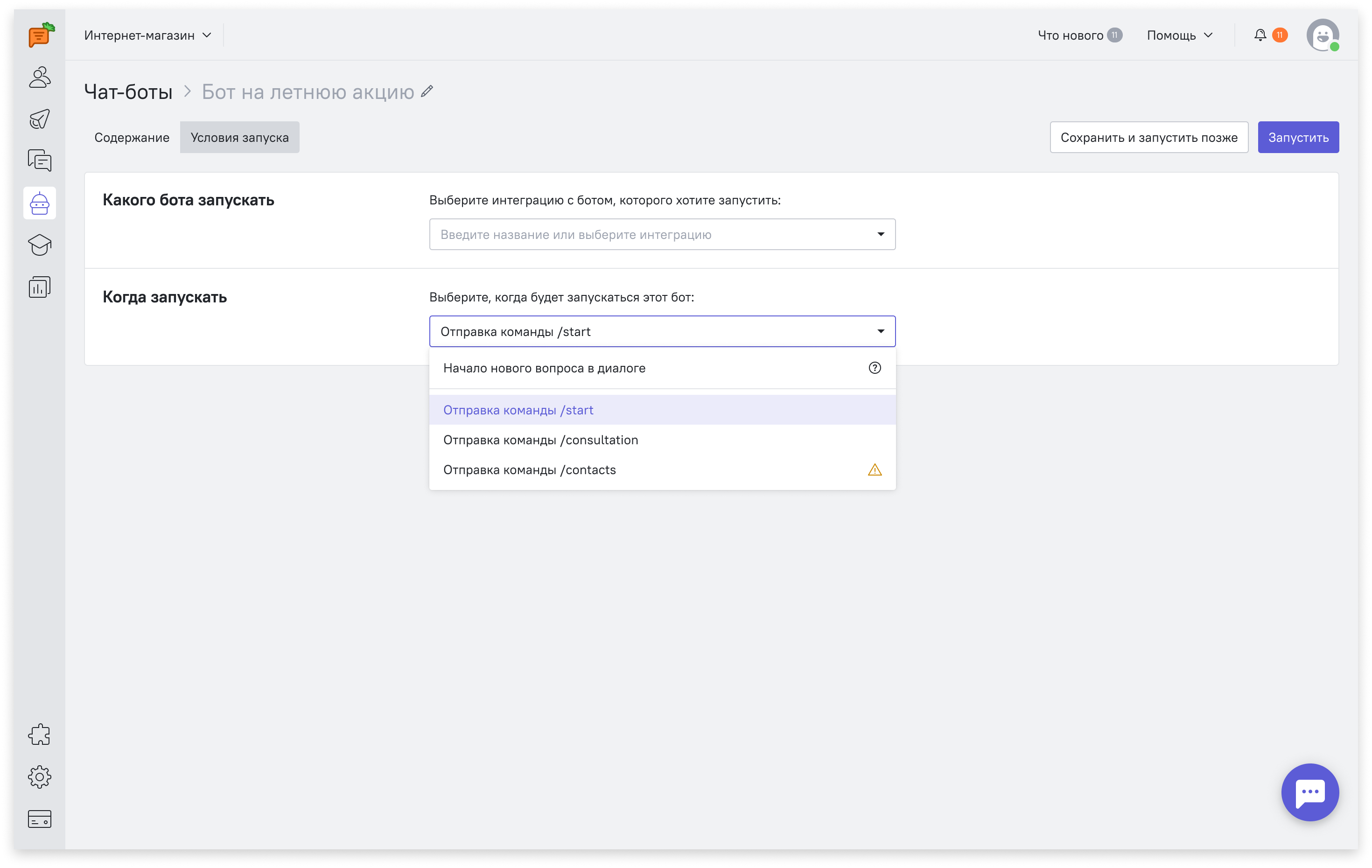Switch to the Содержание tab
This screenshot has width=1372, height=868.
[x=132, y=137]
